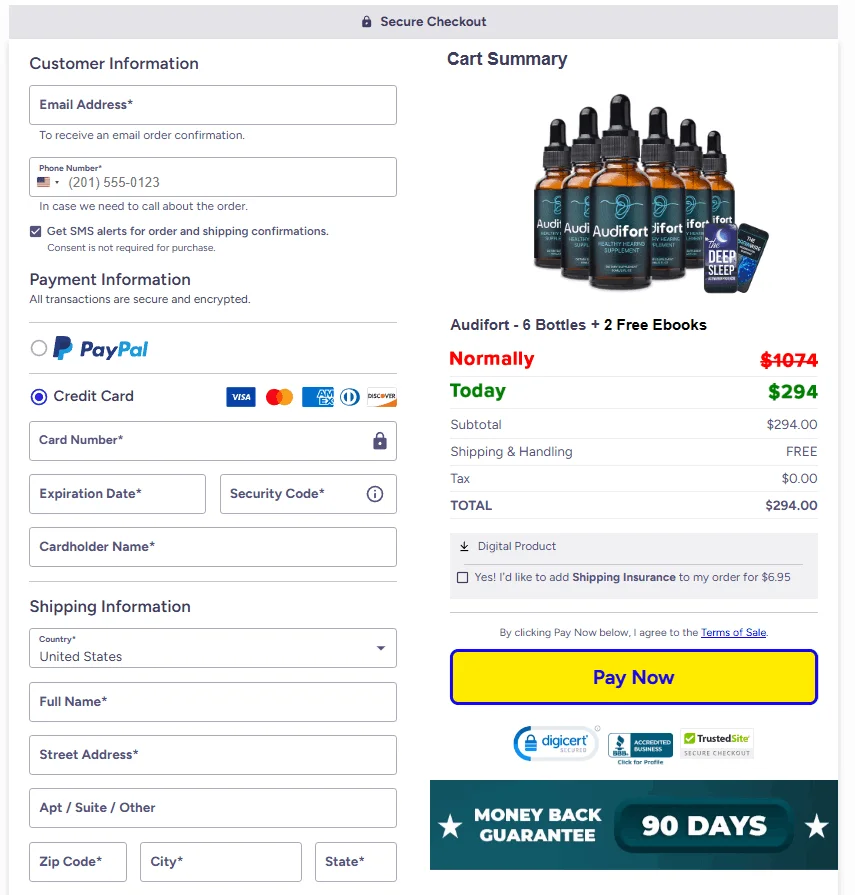Click the Pay Now button
855x895 pixels.
tap(633, 677)
